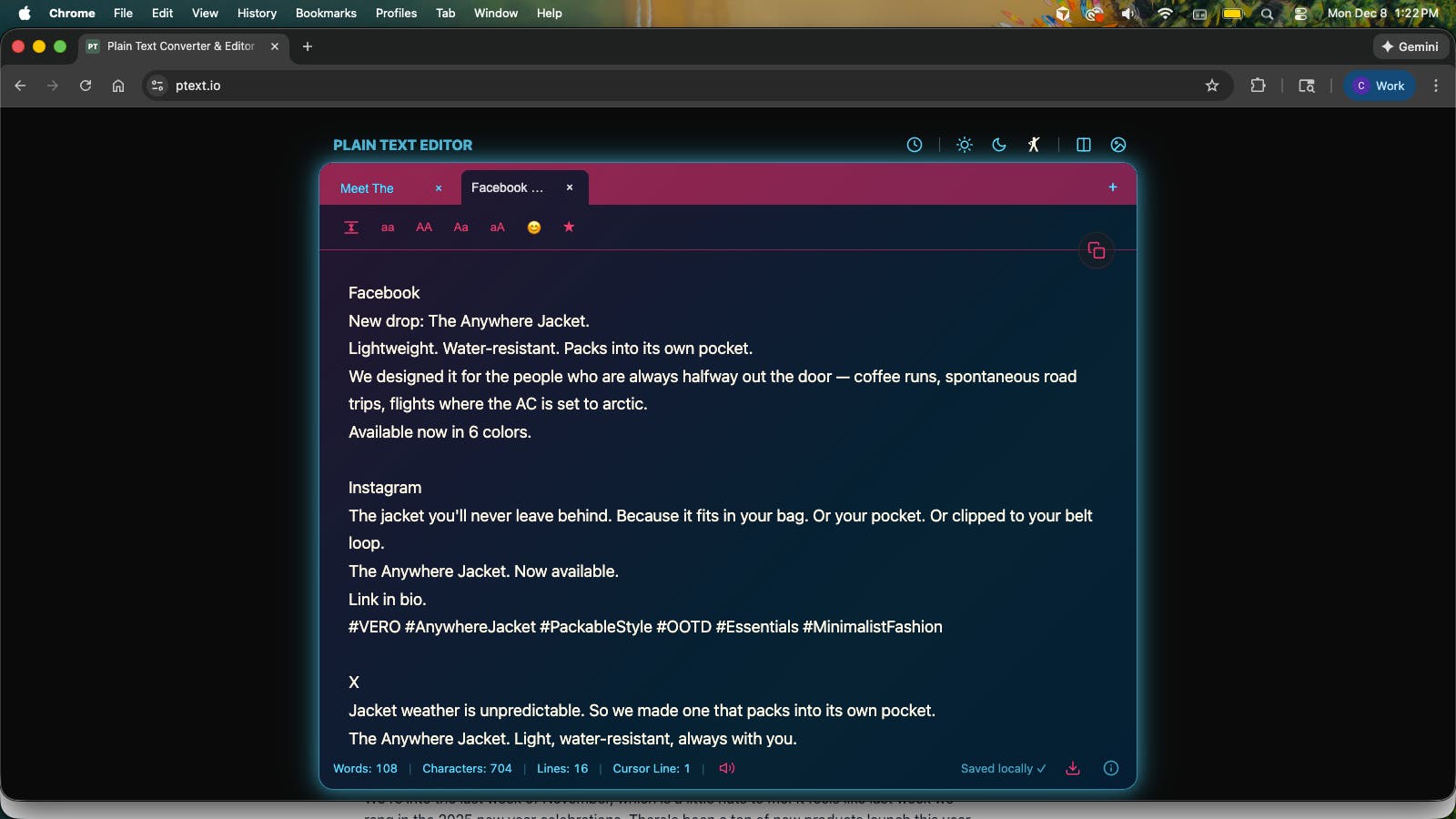Screen dimensions: 1456x819
Task: Click the 'Lines: 16' counter
Action: [x=562, y=769]
